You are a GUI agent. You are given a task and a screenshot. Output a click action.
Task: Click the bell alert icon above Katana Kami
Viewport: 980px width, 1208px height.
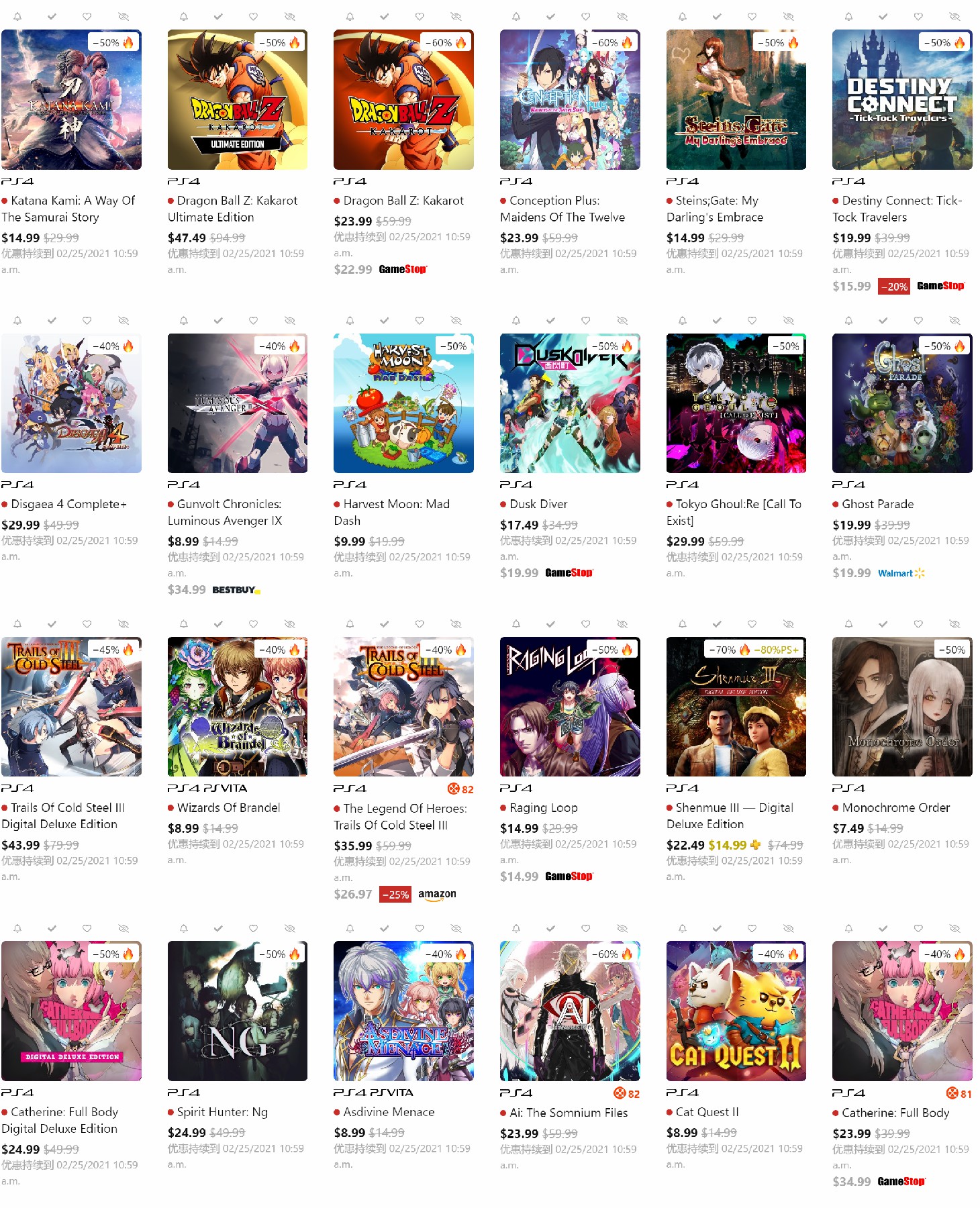click(17, 16)
